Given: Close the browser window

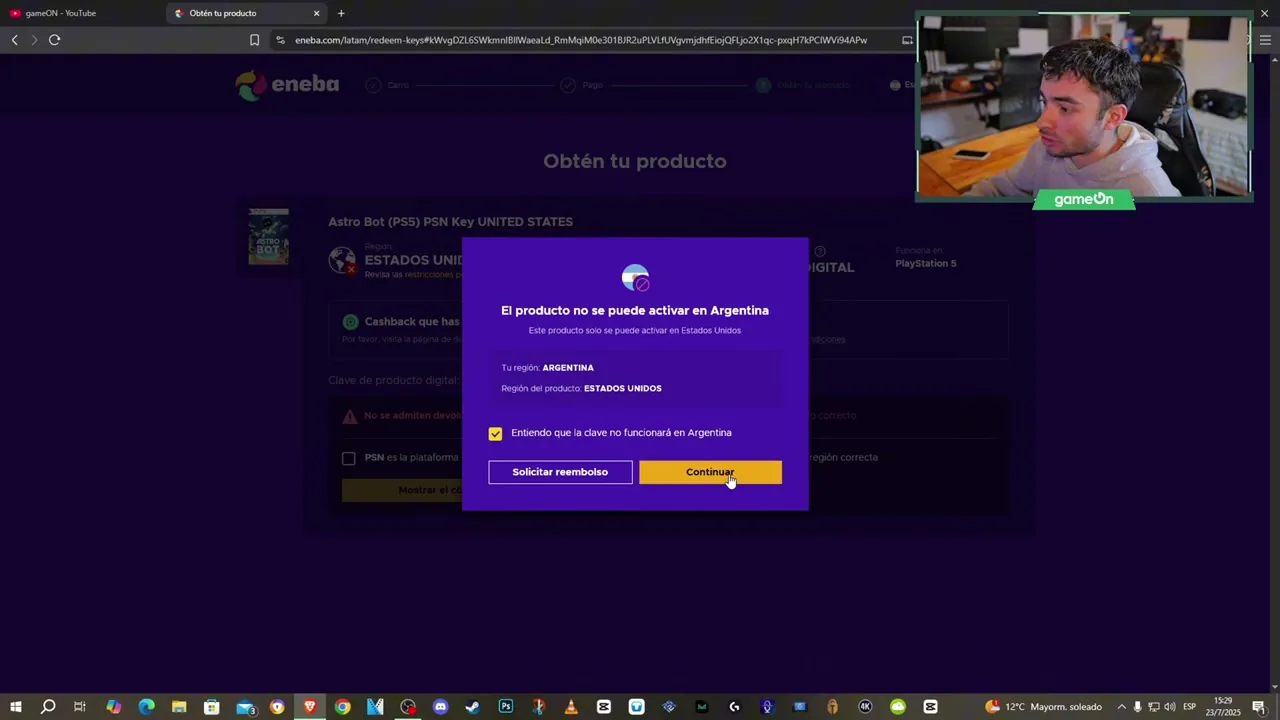Looking at the screenshot, I should 1264,13.
